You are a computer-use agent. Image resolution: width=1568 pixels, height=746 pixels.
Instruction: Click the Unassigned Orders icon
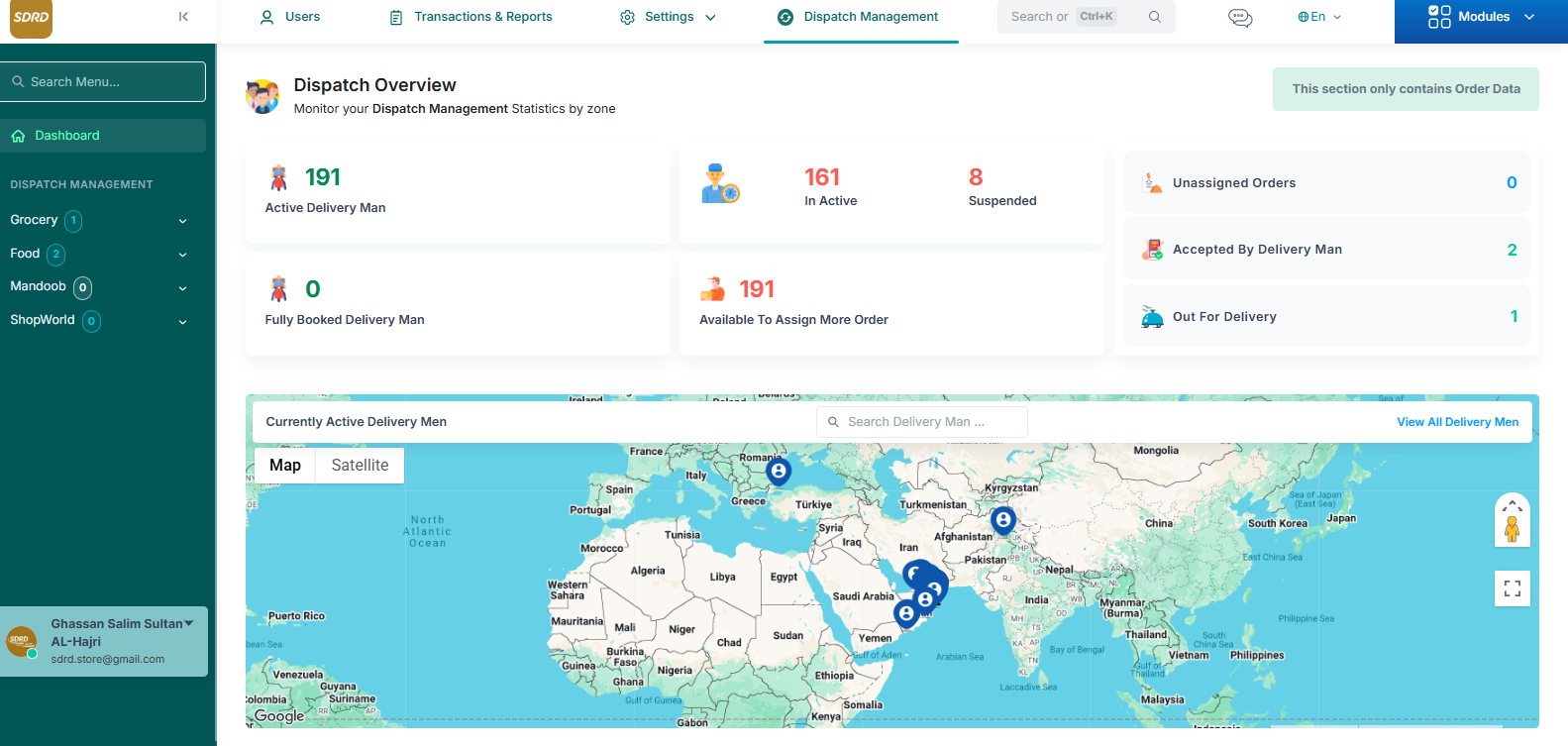(1152, 182)
